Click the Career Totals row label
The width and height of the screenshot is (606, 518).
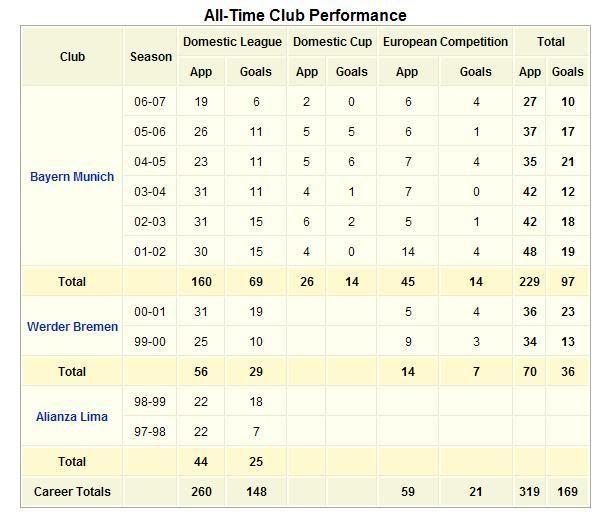[72, 492]
